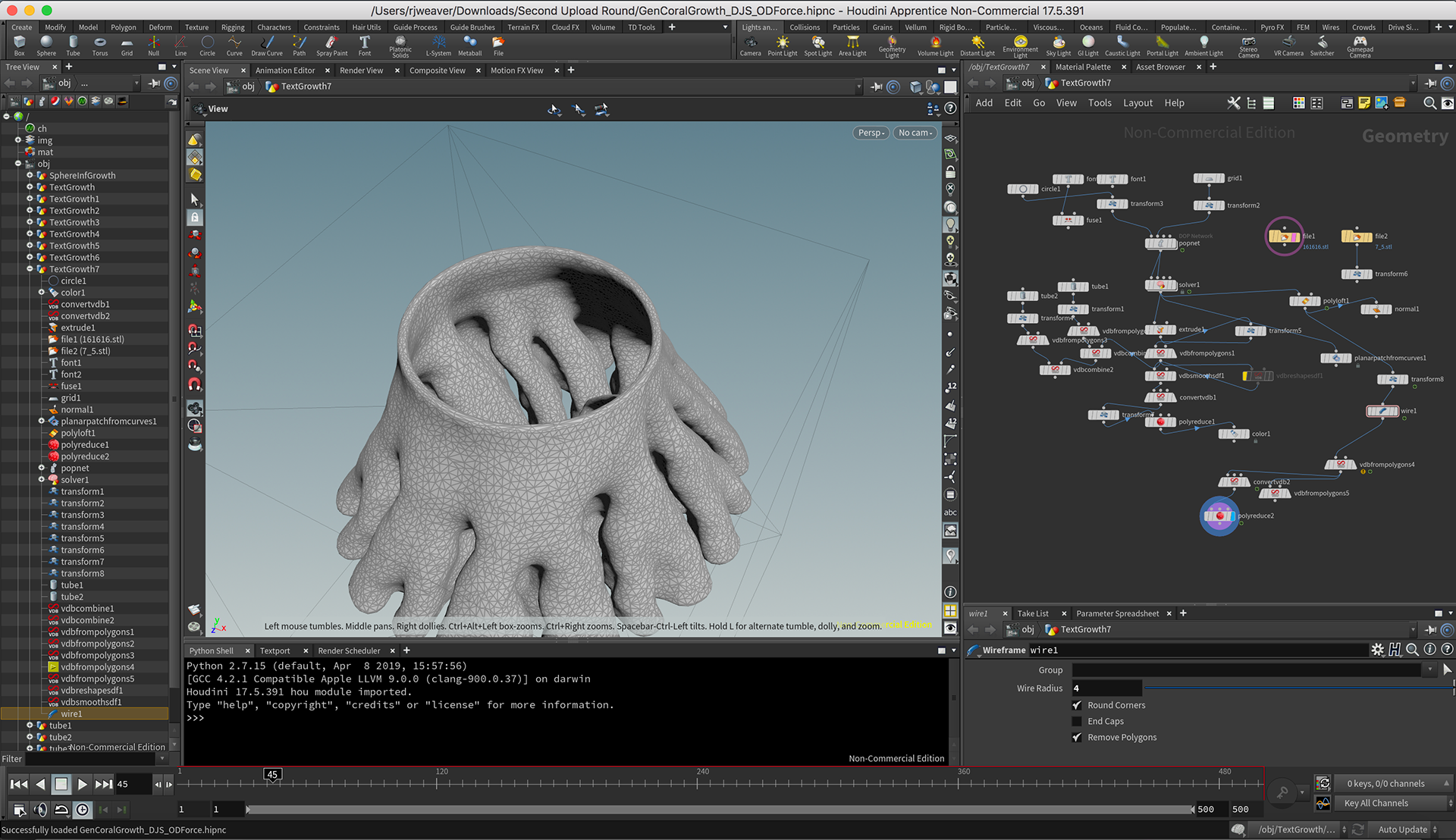The height and width of the screenshot is (840, 1456).
Task: Open the Layout menu in network editor
Action: pos(1137,103)
